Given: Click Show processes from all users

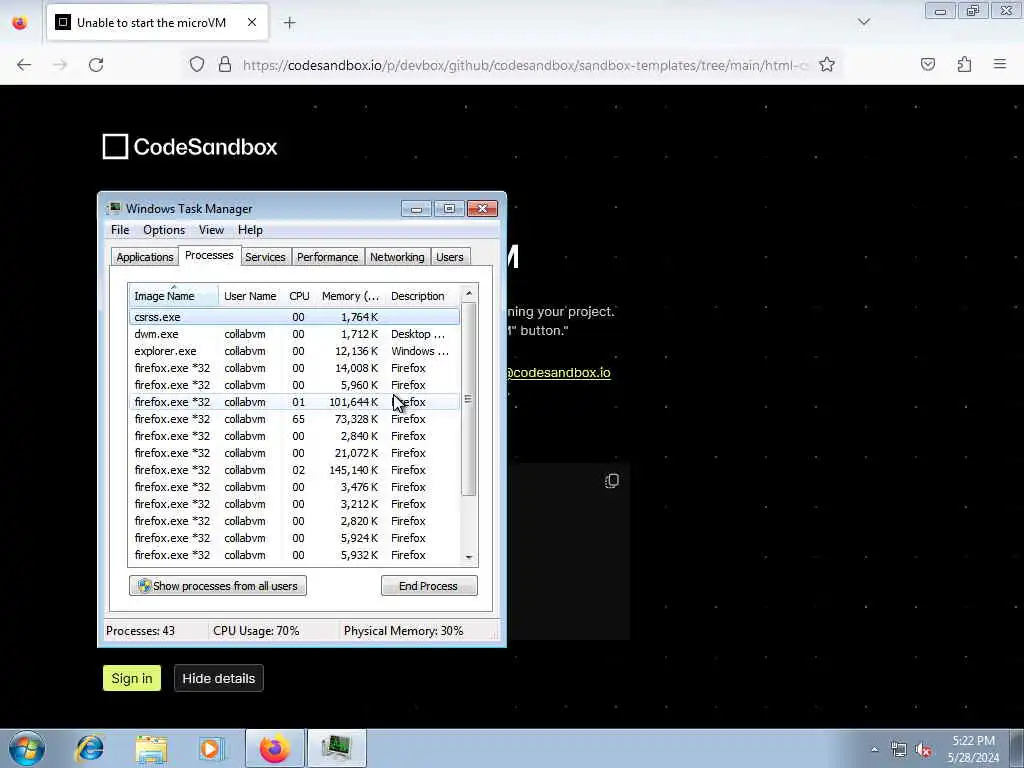Looking at the screenshot, I should coord(217,586).
